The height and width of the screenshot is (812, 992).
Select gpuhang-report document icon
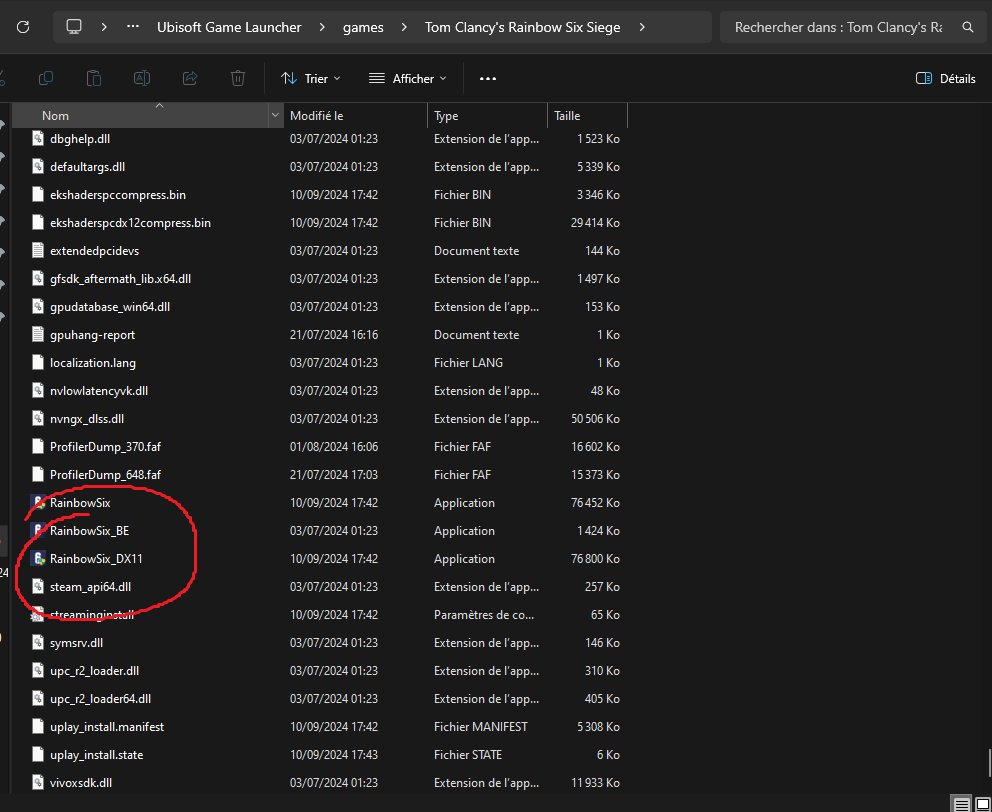39,335
